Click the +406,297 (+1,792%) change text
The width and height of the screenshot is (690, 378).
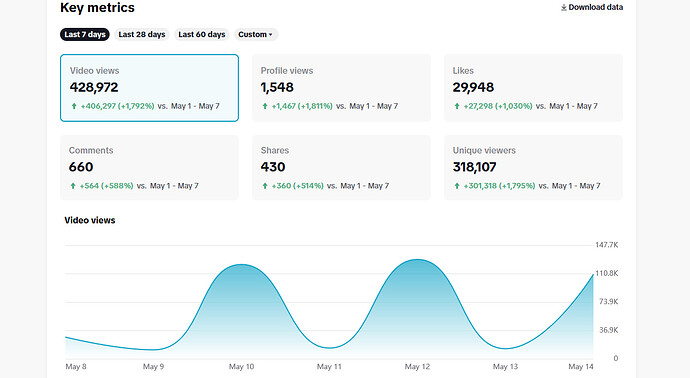pyautogui.click(x=117, y=106)
